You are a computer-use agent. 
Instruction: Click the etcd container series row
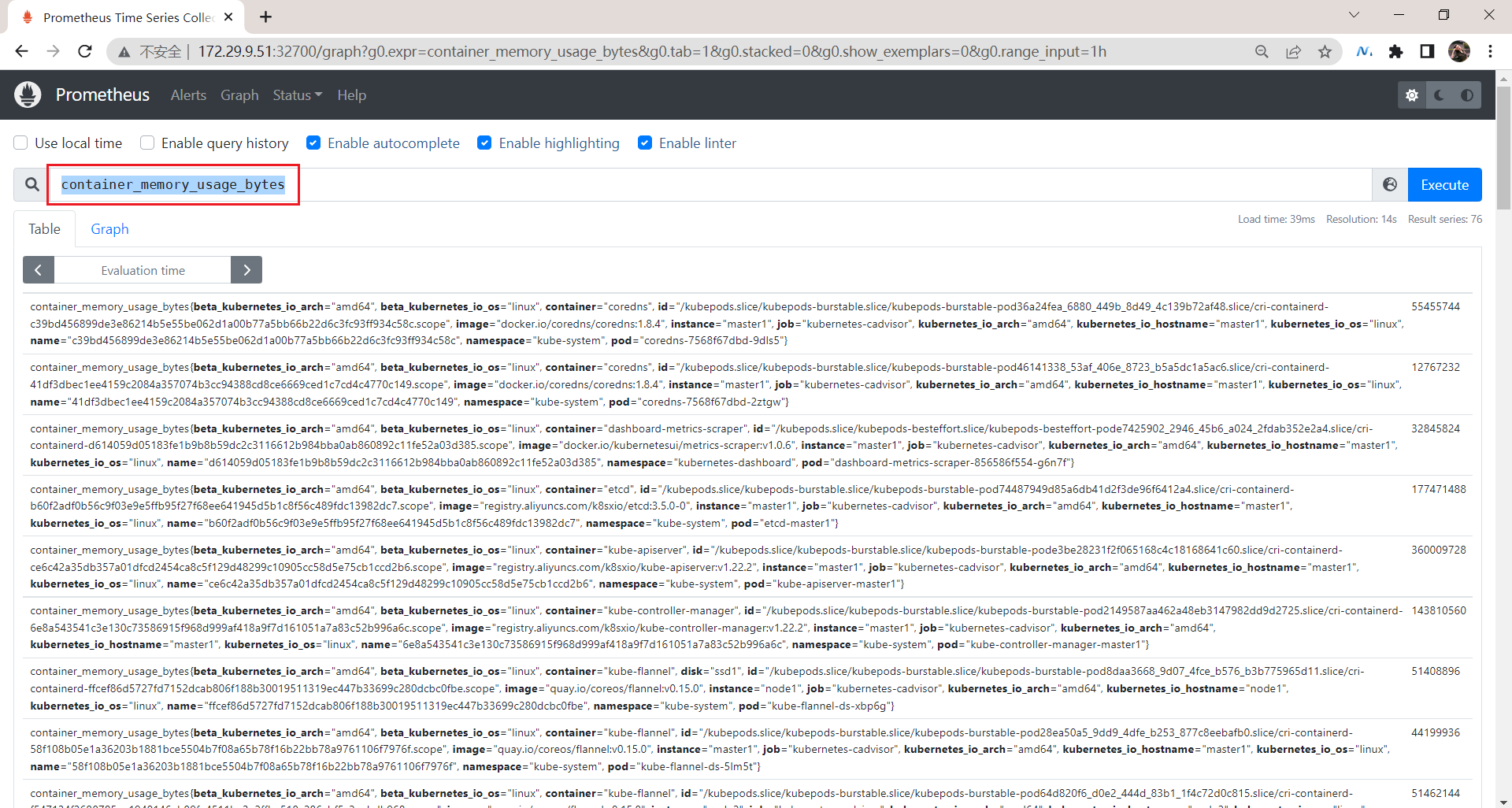pos(748,506)
